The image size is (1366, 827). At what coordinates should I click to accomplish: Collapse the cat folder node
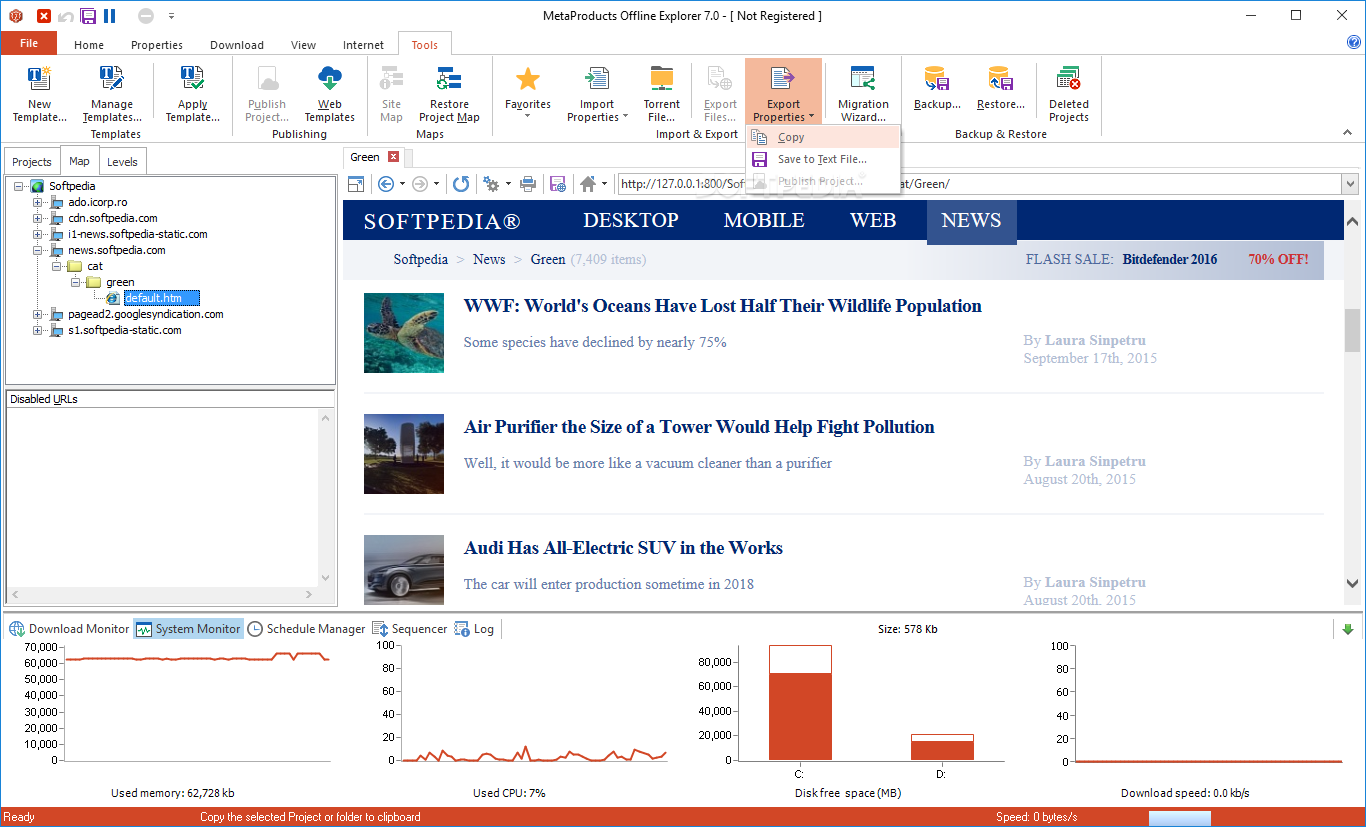(x=57, y=266)
